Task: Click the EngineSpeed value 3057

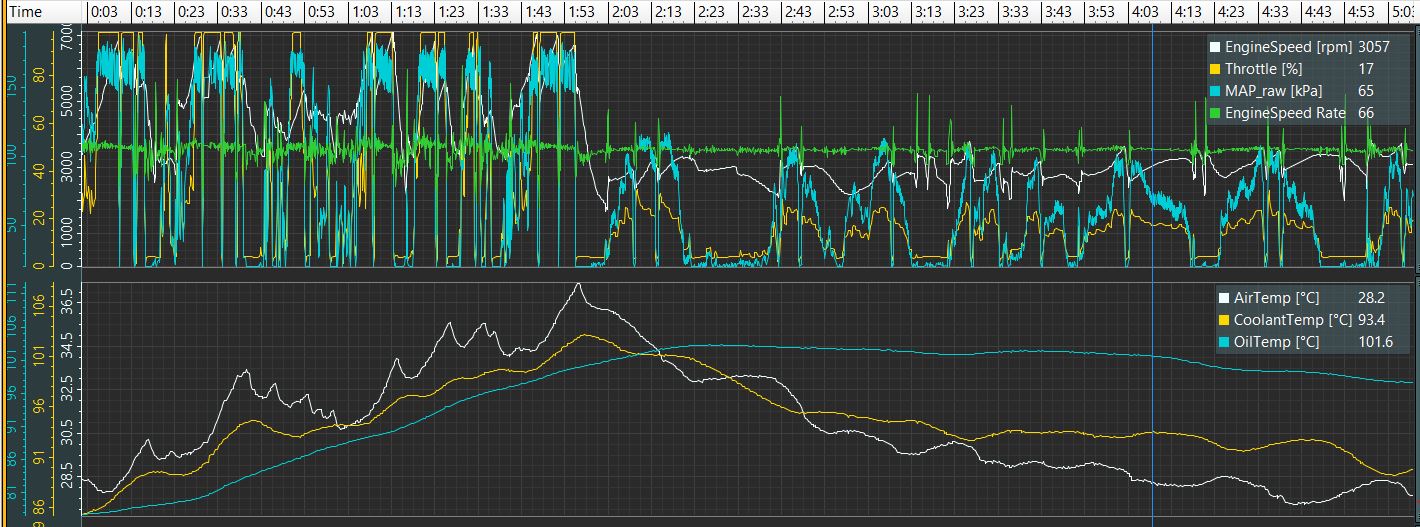Action: pyautogui.click(x=1373, y=47)
